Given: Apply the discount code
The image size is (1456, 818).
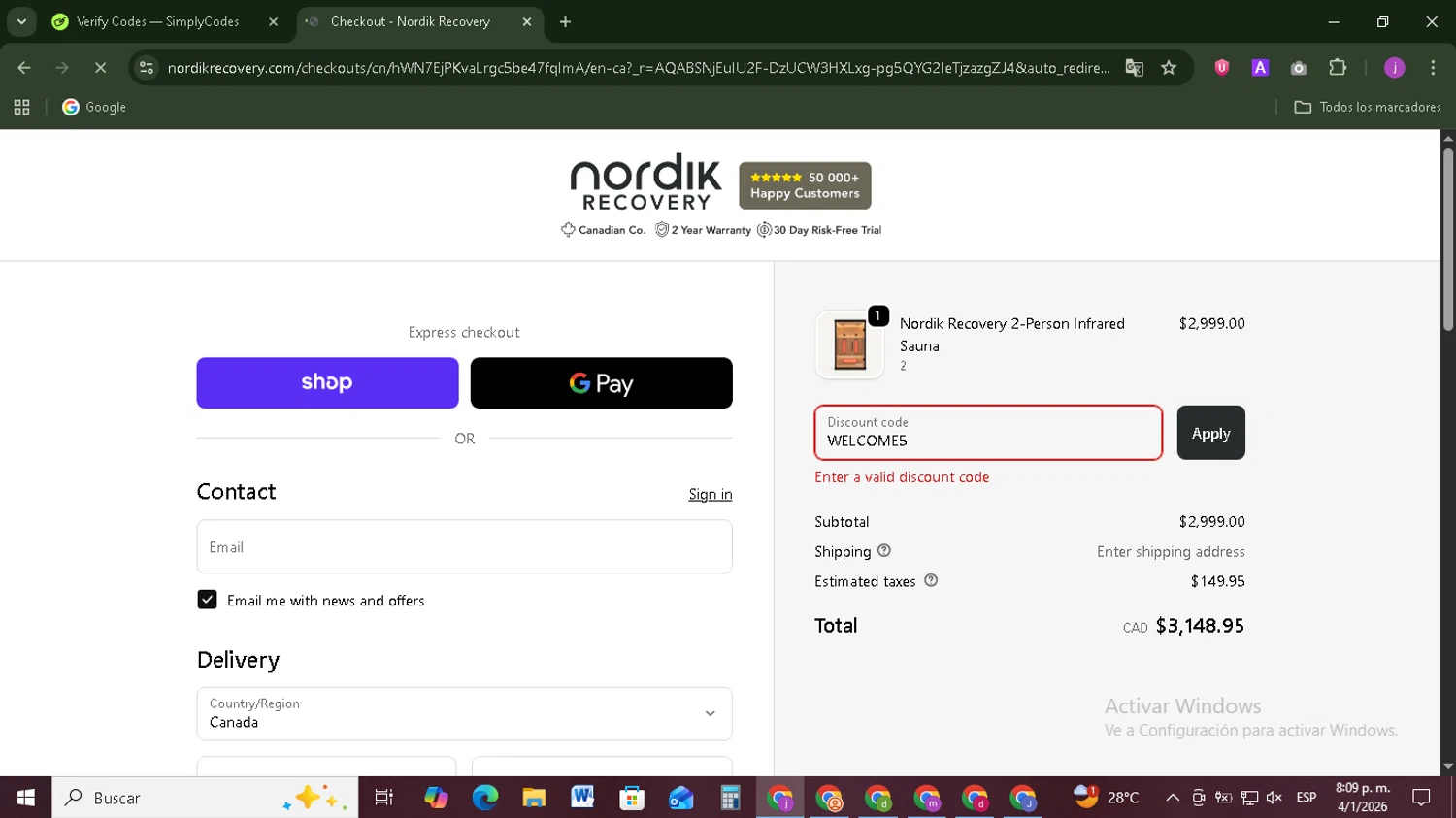Looking at the screenshot, I should pos(1210,433).
